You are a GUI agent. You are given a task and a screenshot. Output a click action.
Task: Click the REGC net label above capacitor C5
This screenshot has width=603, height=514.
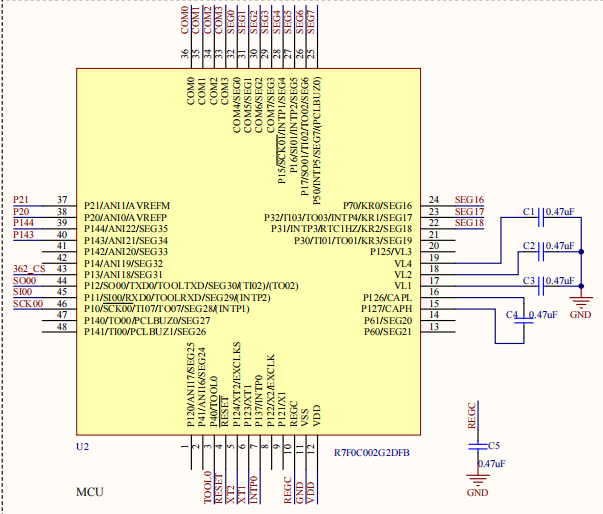coord(472,415)
